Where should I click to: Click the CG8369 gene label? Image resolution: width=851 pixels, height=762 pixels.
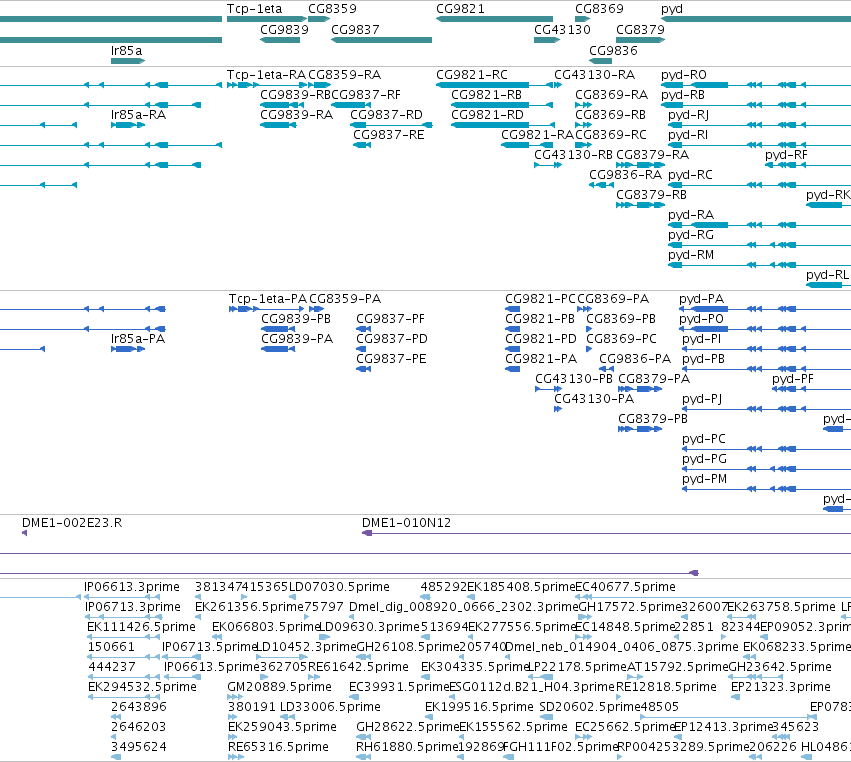tap(599, 9)
